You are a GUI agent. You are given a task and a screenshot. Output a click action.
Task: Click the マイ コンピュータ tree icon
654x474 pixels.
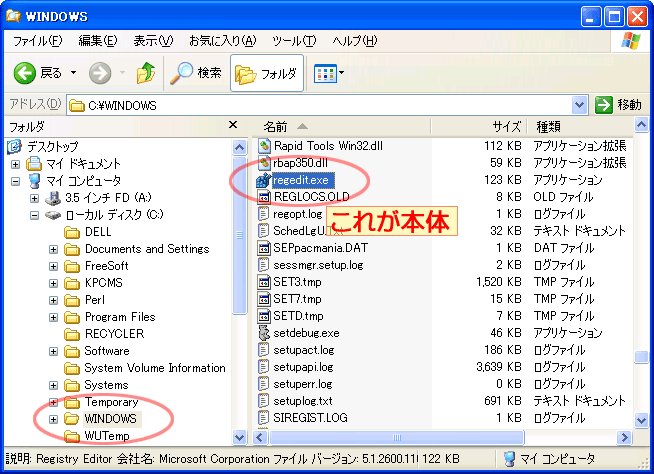point(35,181)
